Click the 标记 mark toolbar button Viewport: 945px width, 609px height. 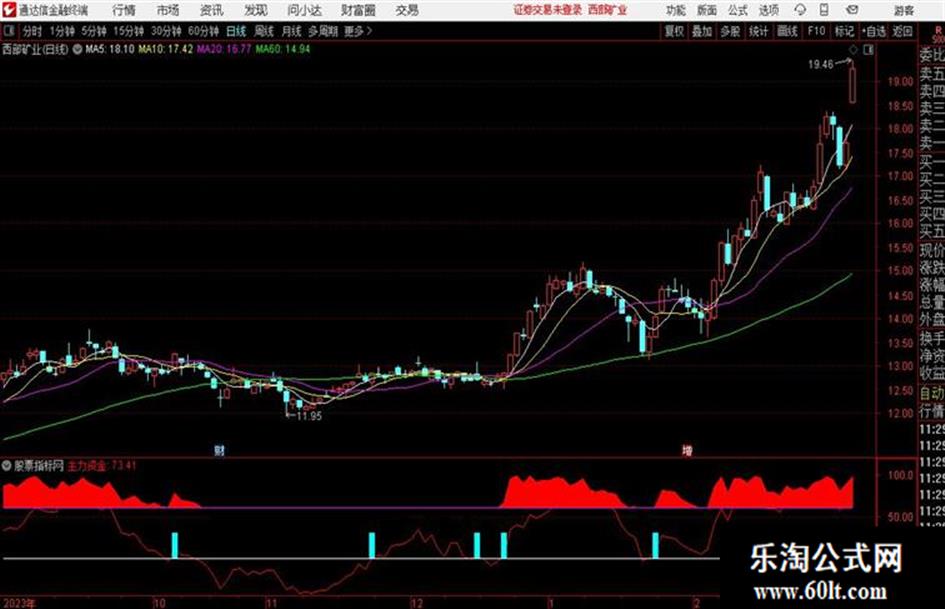(x=844, y=31)
